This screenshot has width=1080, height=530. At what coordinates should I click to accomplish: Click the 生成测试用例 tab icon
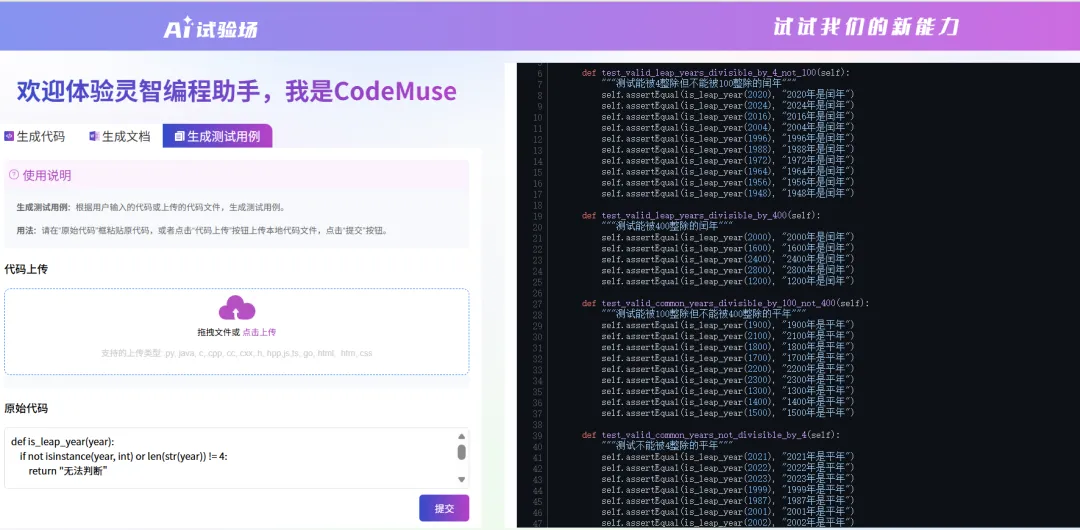point(180,136)
